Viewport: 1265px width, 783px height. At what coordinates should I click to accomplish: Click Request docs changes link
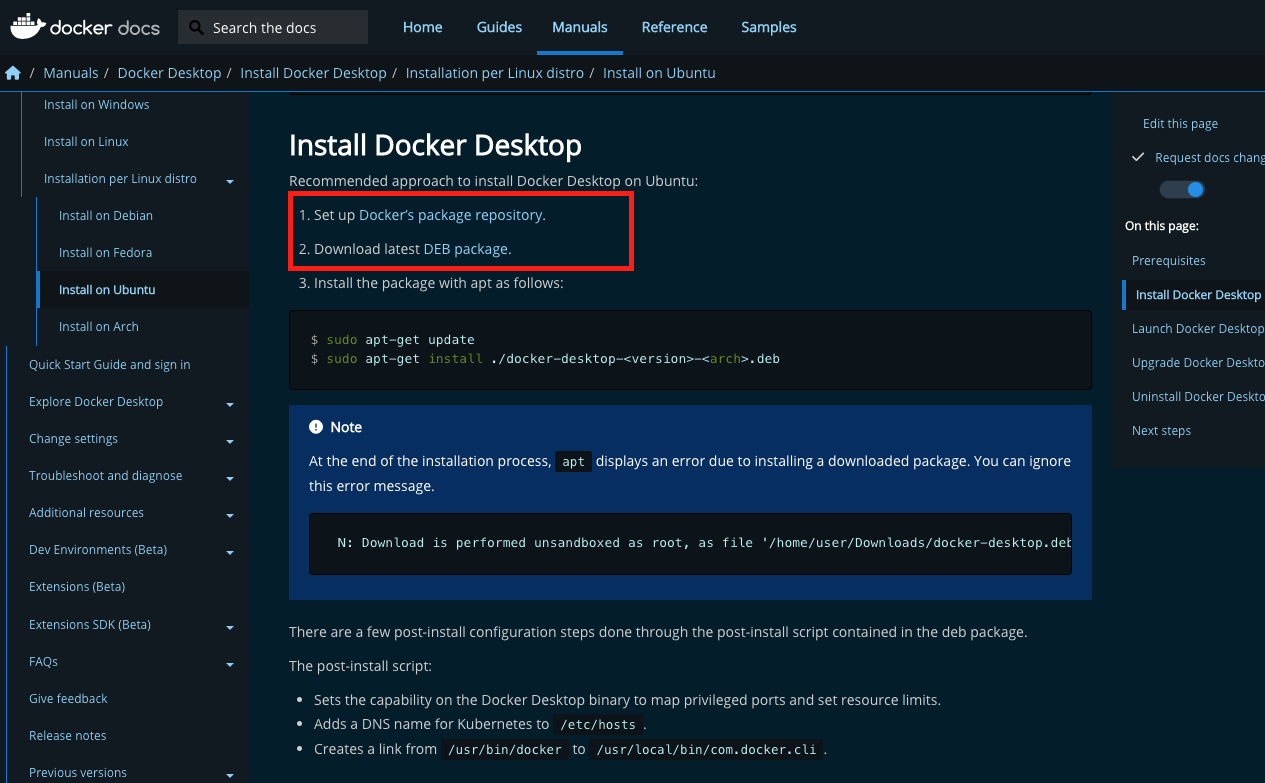coord(1210,158)
